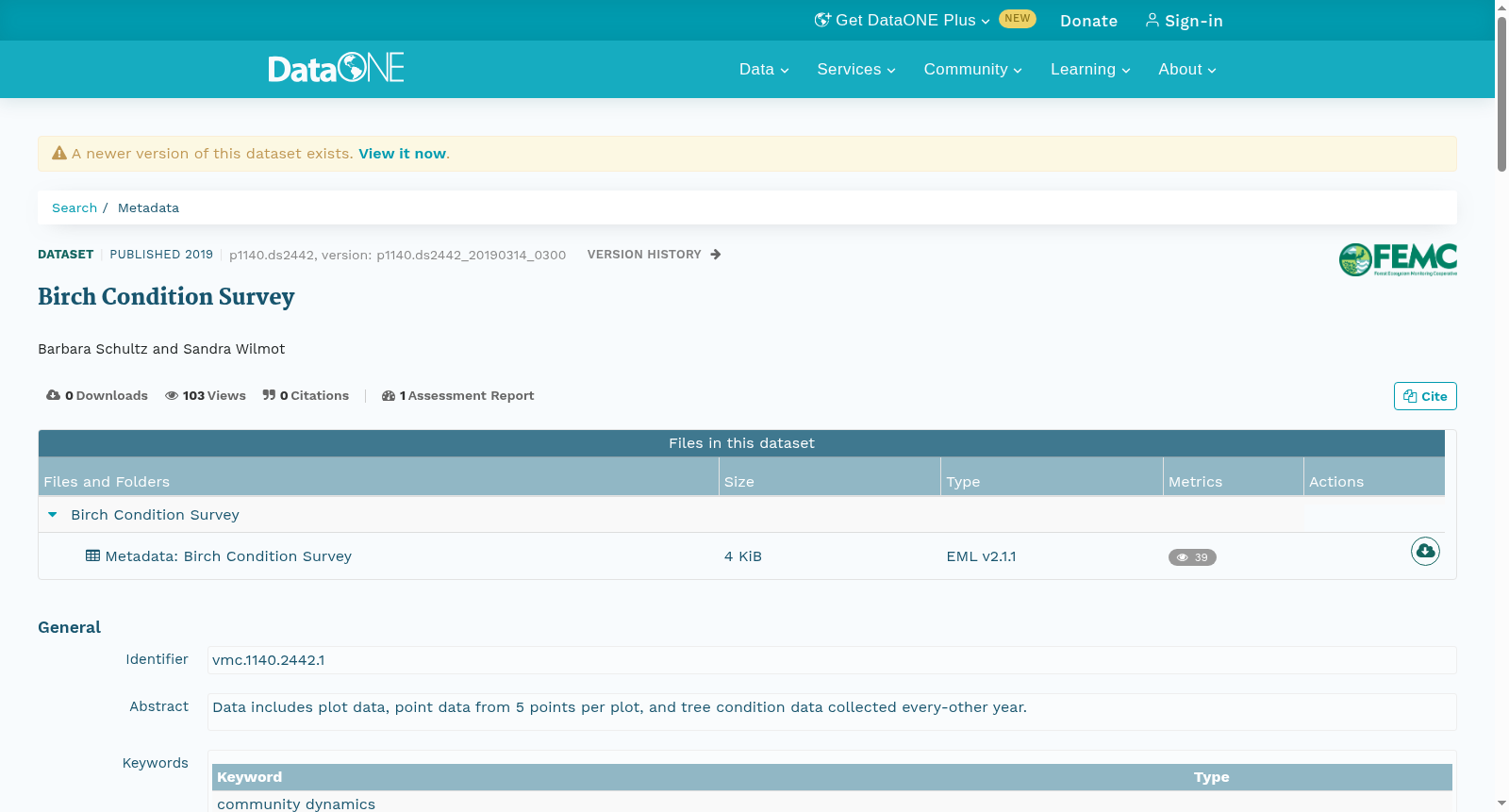Click the dataset id p1140.ds2442 version text

(x=397, y=255)
